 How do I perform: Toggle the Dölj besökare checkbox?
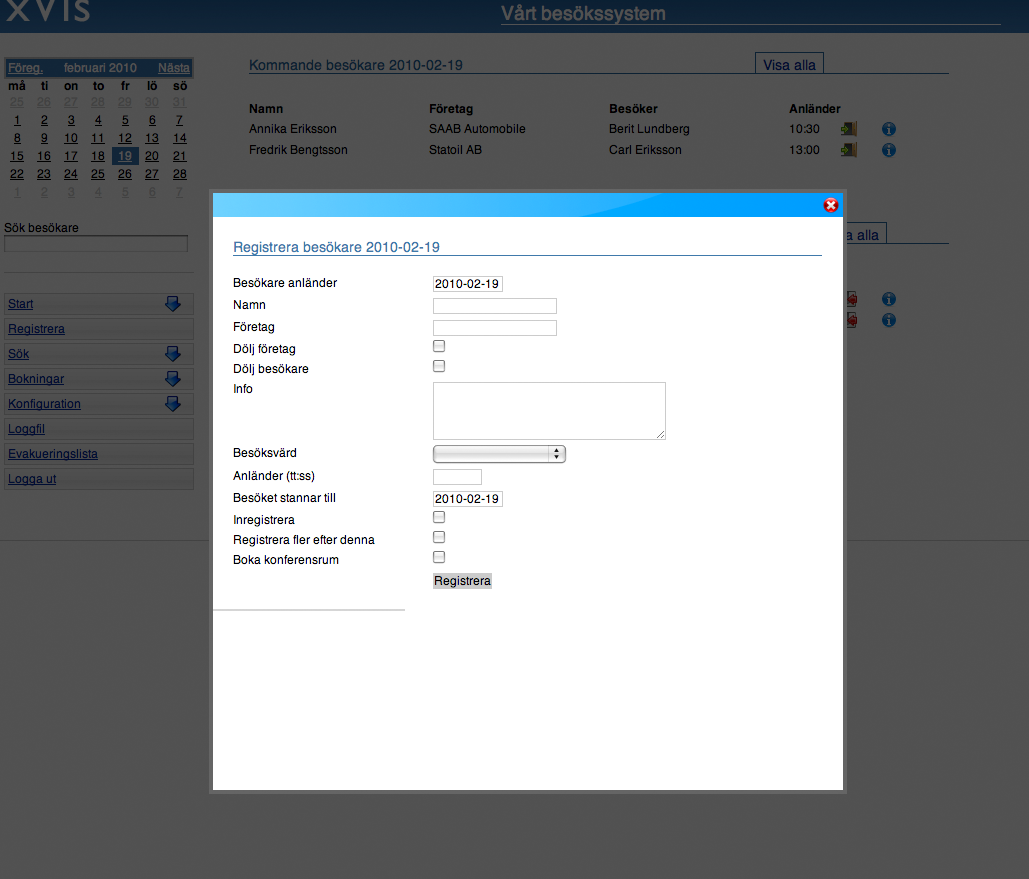tap(439, 366)
